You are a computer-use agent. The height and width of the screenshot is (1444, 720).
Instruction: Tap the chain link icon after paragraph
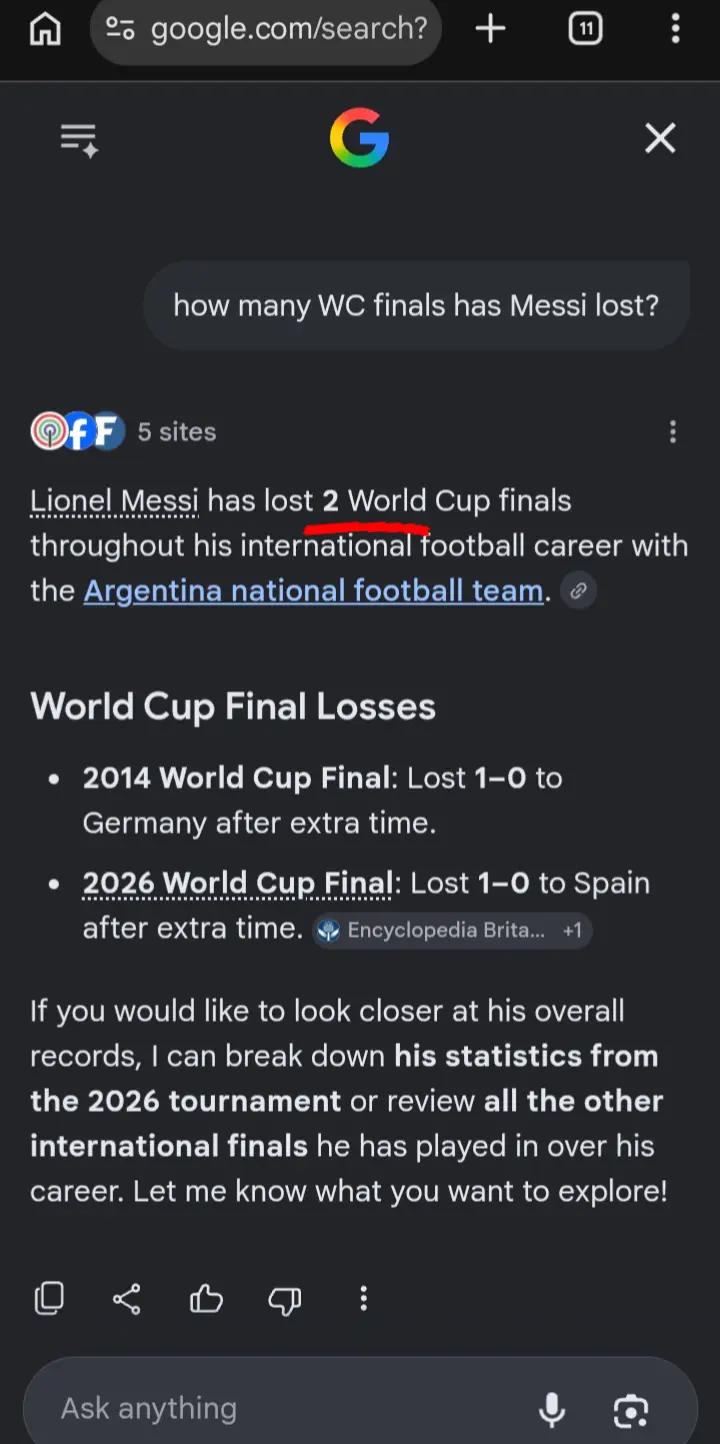pyautogui.click(x=578, y=591)
